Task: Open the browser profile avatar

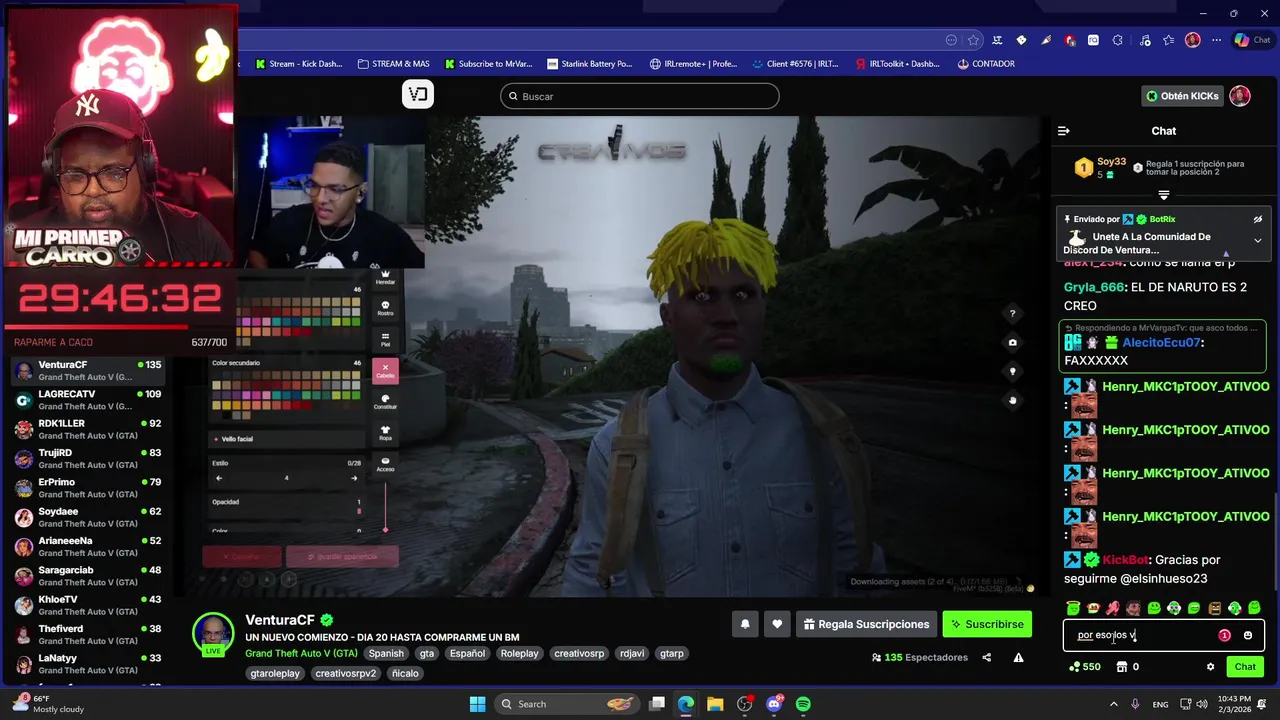Action: [x=1192, y=40]
